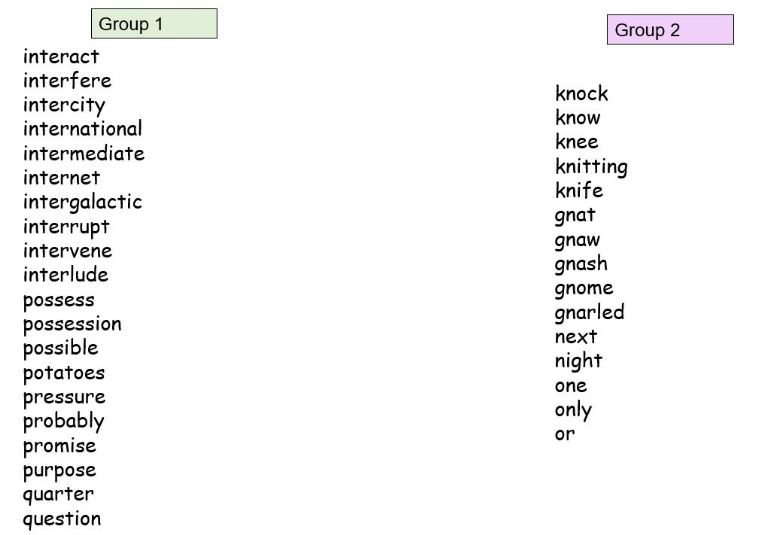Select the word "knitting"
Viewport: 779px width, 535px height.
(x=591, y=167)
